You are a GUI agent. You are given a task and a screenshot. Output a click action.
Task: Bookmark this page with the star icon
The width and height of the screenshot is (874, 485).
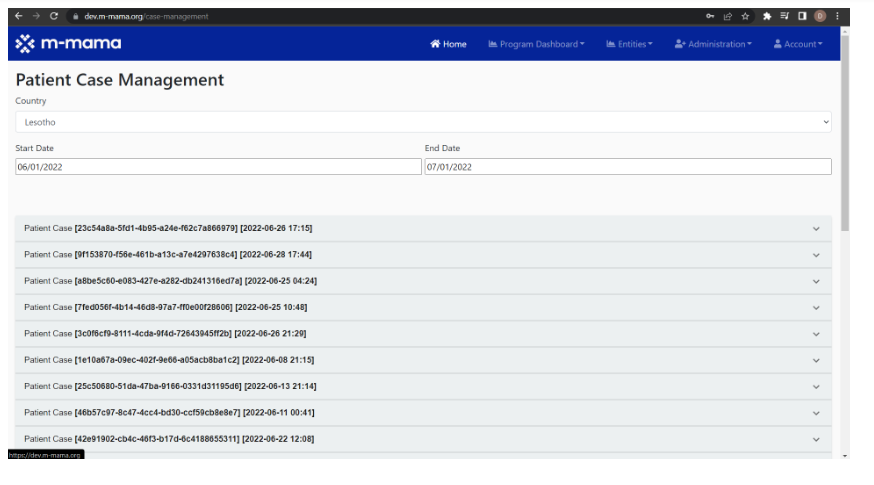pyautogui.click(x=745, y=16)
